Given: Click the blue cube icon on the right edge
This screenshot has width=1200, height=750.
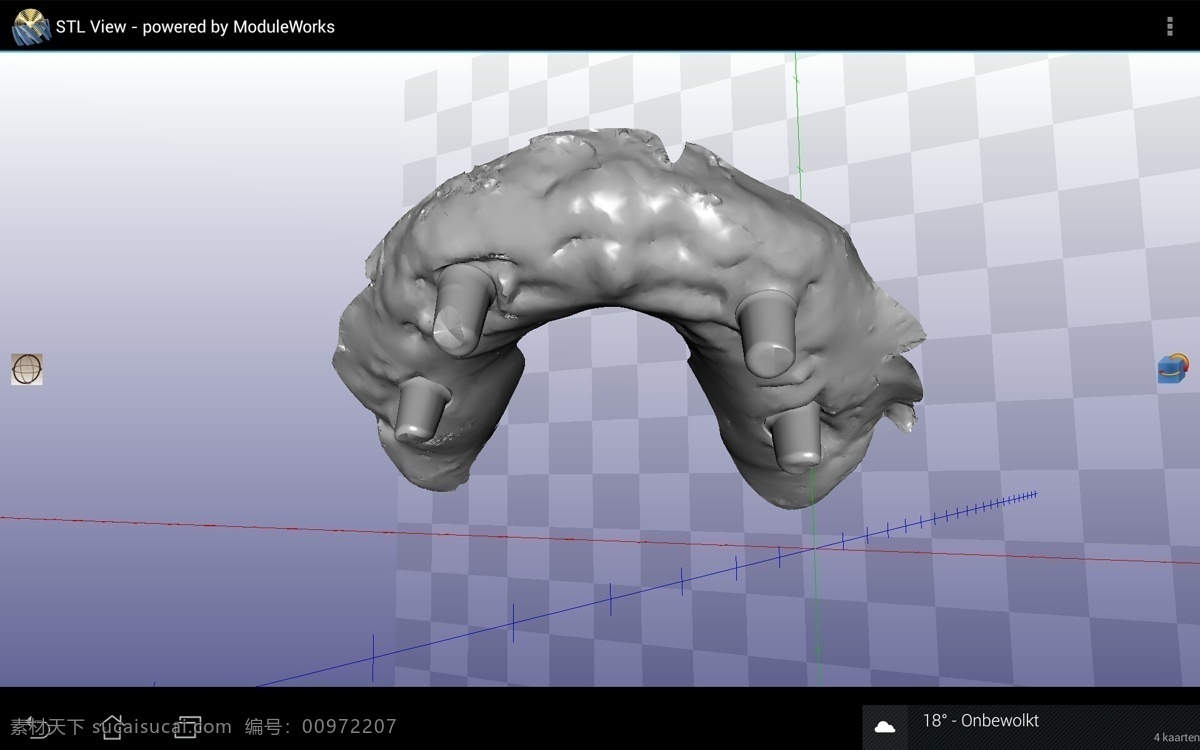Looking at the screenshot, I should click(x=1173, y=368).
